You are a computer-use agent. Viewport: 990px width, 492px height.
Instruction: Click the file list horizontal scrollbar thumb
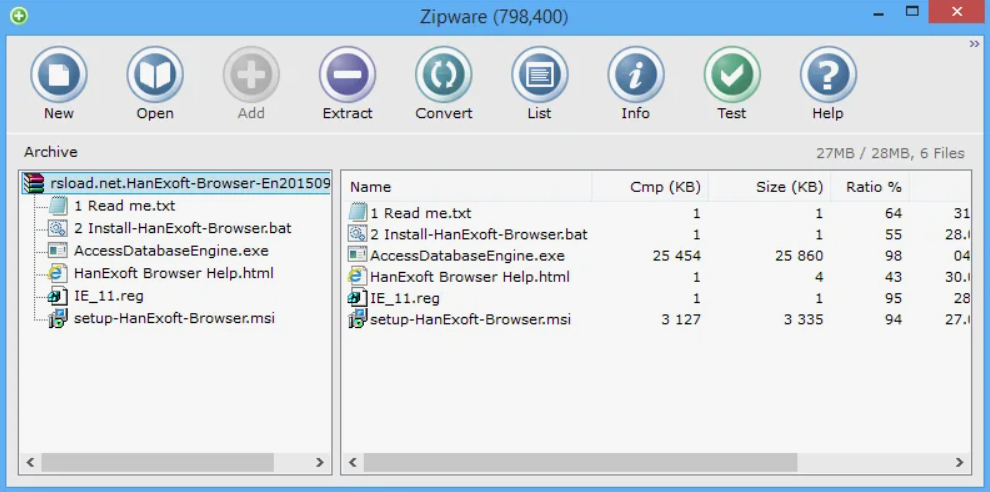pos(581,462)
